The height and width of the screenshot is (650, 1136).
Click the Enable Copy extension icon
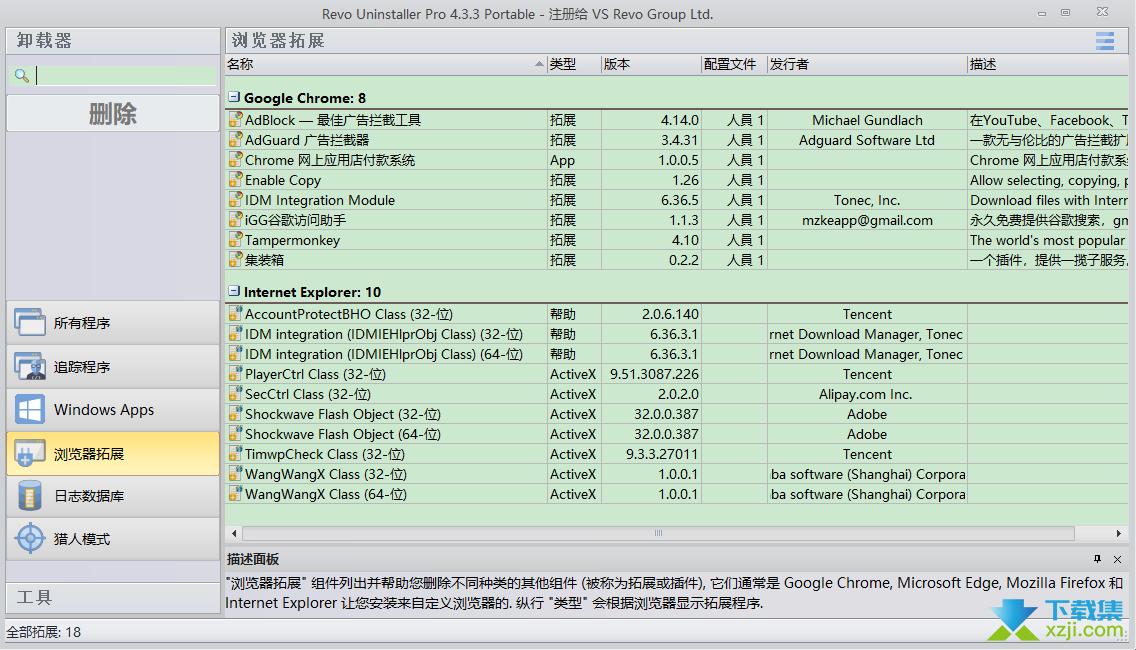click(x=235, y=180)
